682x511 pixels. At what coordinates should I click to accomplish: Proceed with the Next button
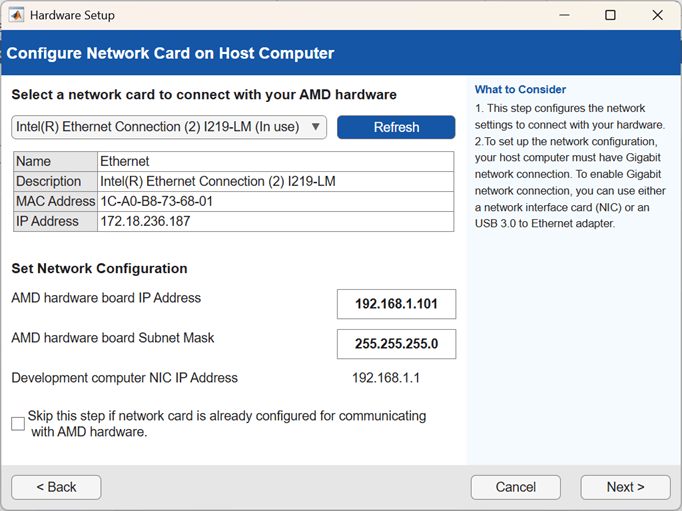click(x=625, y=487)
